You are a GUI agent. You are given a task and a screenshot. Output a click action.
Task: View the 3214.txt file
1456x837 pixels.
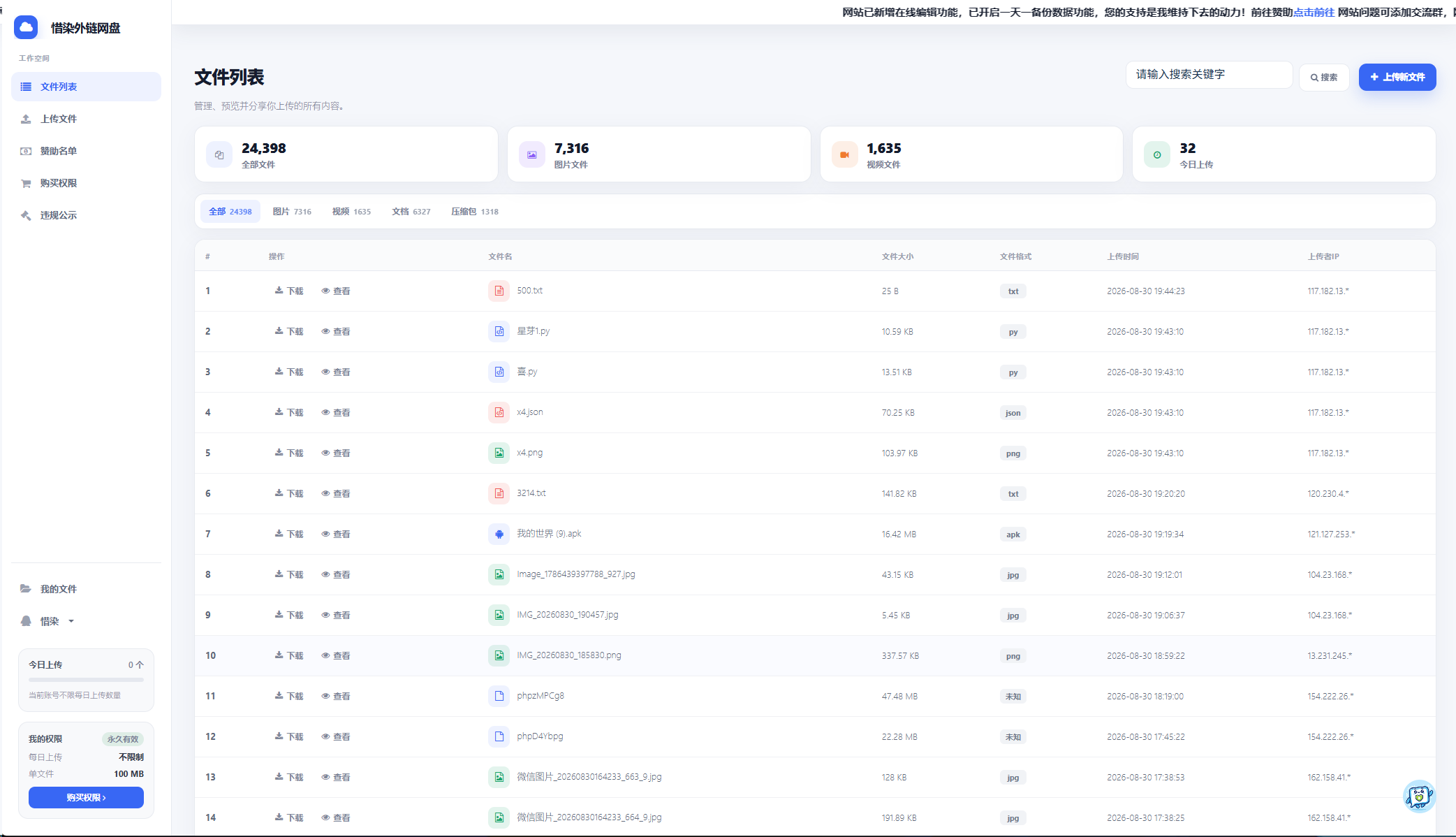pos(336,493)
